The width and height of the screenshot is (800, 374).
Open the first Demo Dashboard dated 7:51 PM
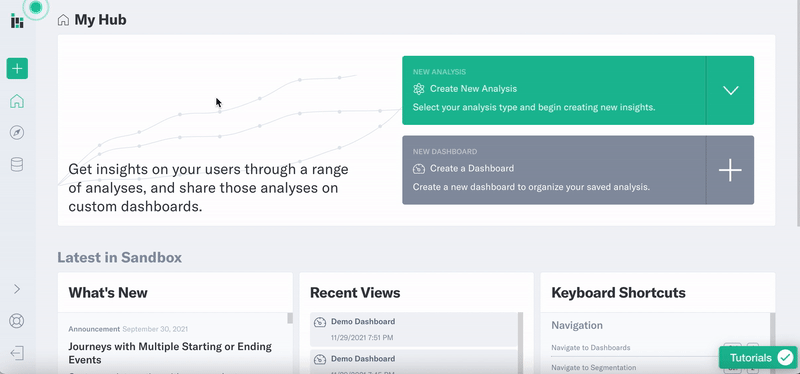point(414,330)
